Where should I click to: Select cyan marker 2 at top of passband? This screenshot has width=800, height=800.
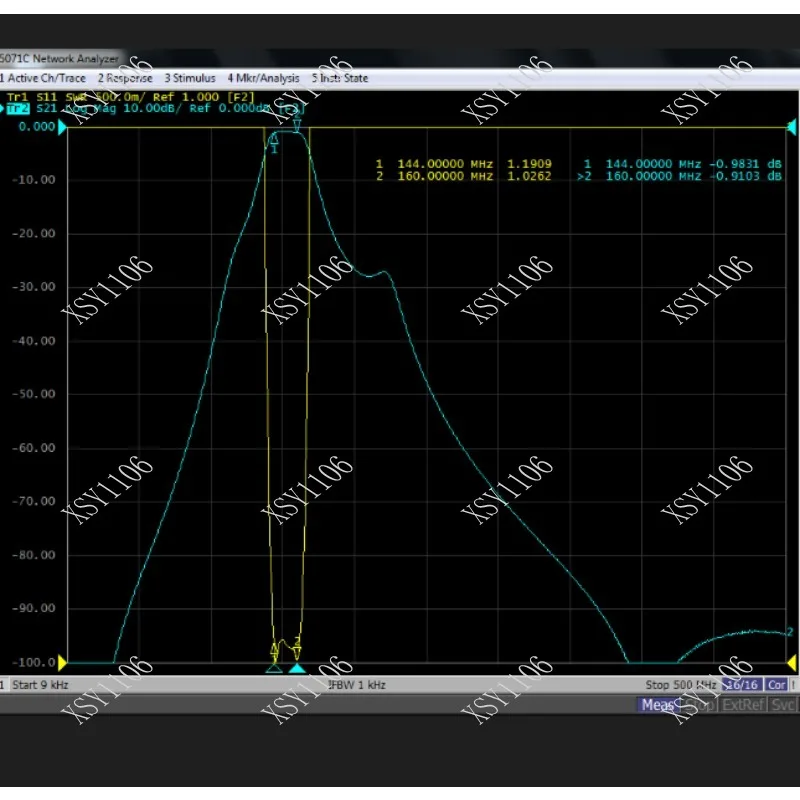(297, 123)
